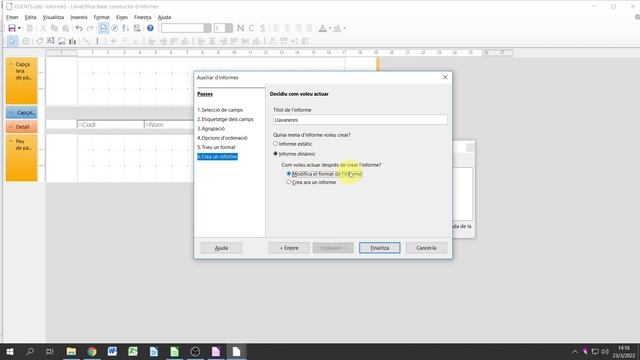Apply bold with the N icon

pos(240,28)
